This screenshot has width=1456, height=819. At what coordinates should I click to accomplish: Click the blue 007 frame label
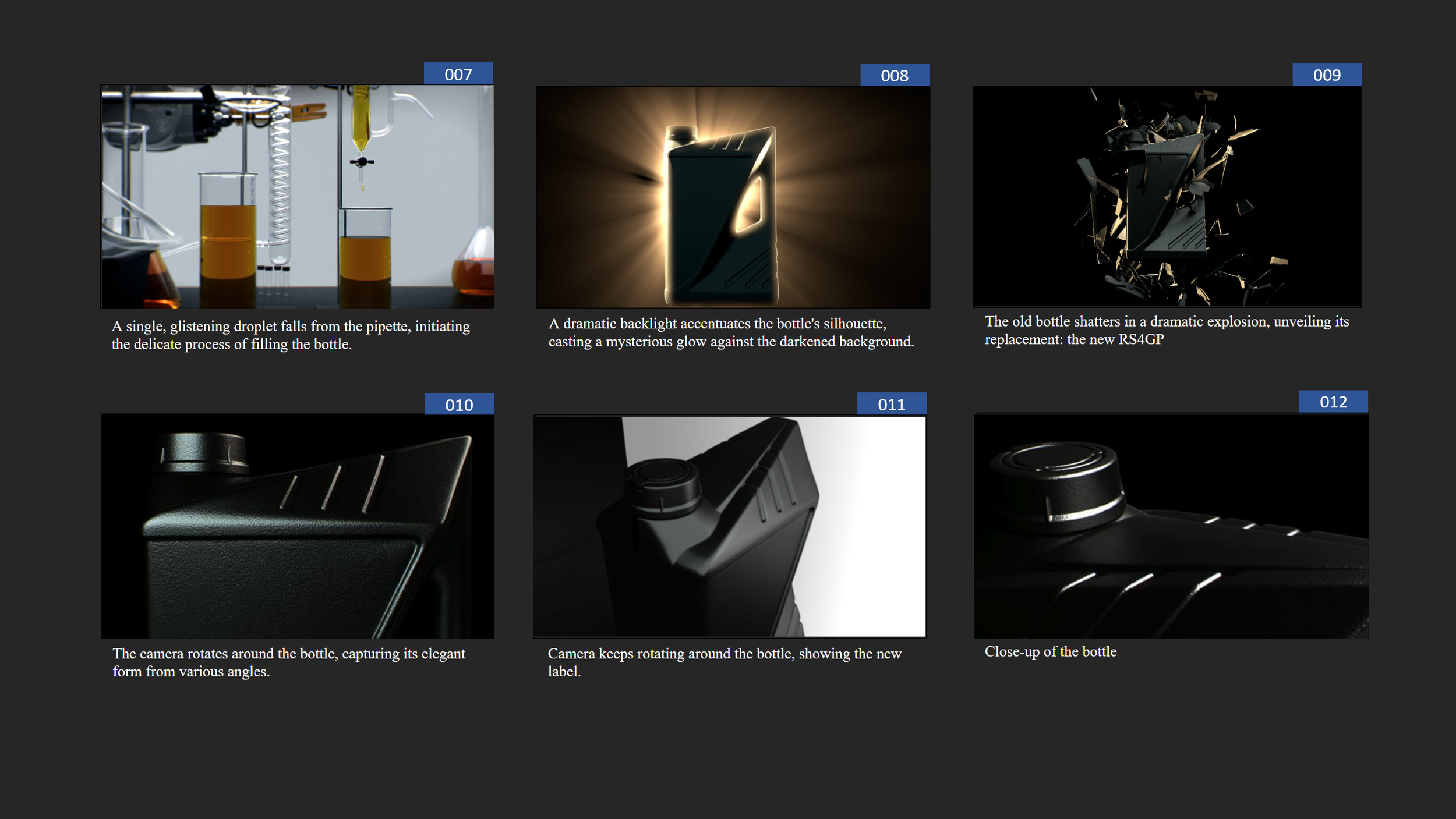pos(458,75)
